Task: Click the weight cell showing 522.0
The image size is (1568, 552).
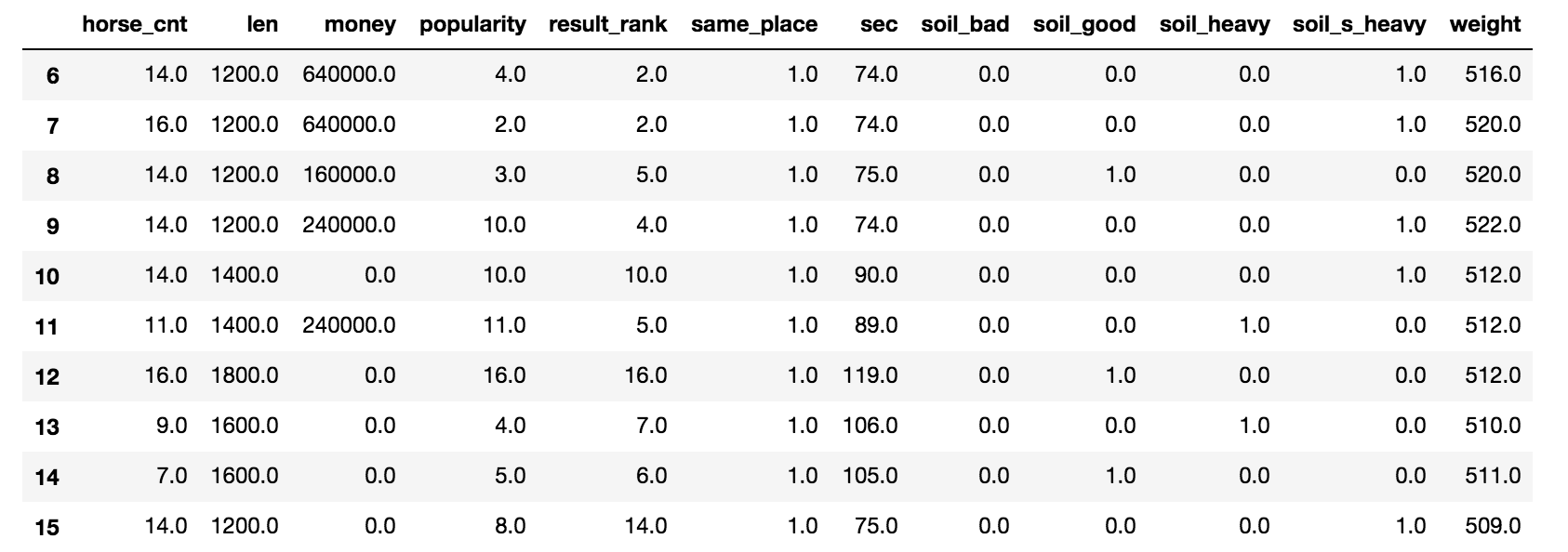Action: (1493, 225)
